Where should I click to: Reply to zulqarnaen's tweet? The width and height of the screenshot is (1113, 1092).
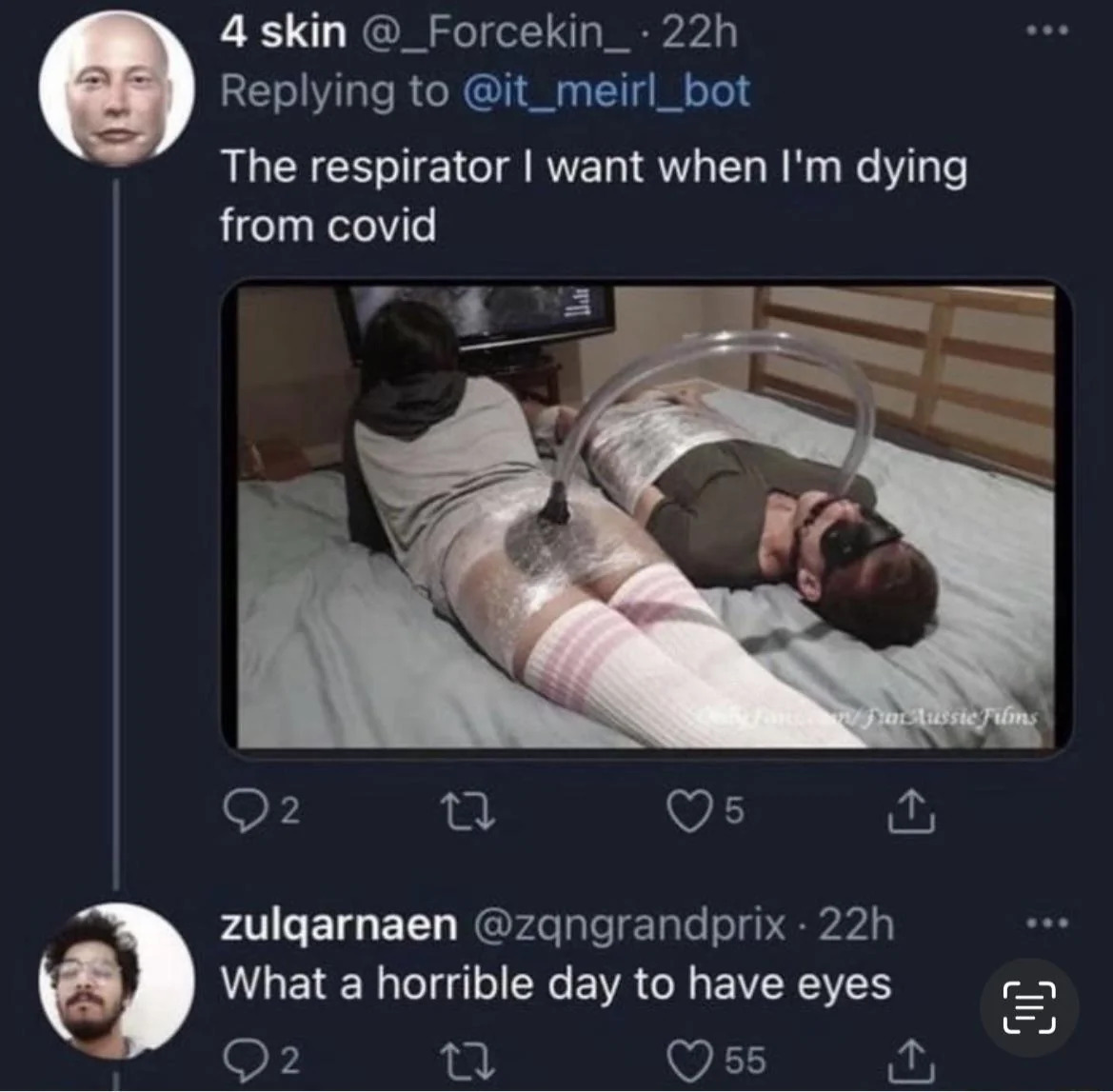coord(243,1059)
